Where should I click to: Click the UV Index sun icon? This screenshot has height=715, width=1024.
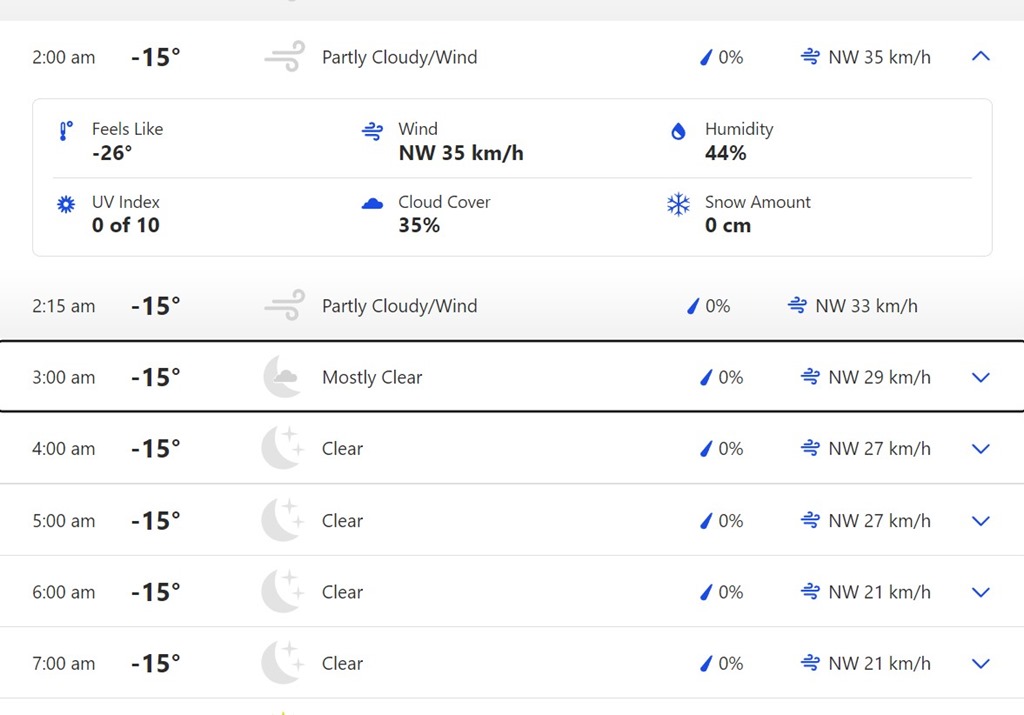coord(66,204)
